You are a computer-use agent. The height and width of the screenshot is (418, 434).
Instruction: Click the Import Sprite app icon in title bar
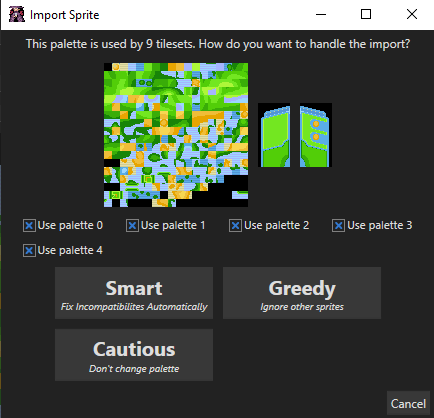(17, 15)
